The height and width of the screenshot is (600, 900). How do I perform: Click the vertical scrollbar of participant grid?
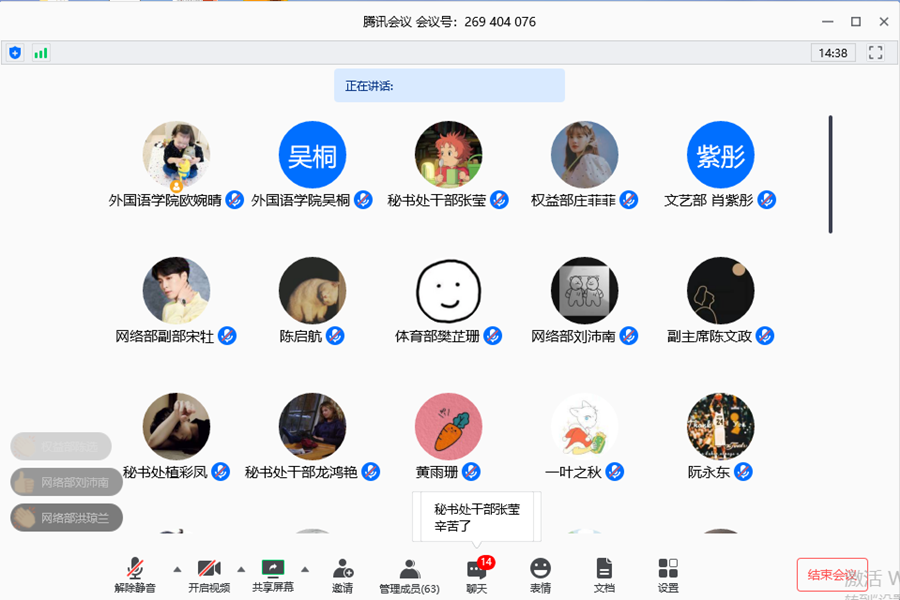click(x=830, y=175)
